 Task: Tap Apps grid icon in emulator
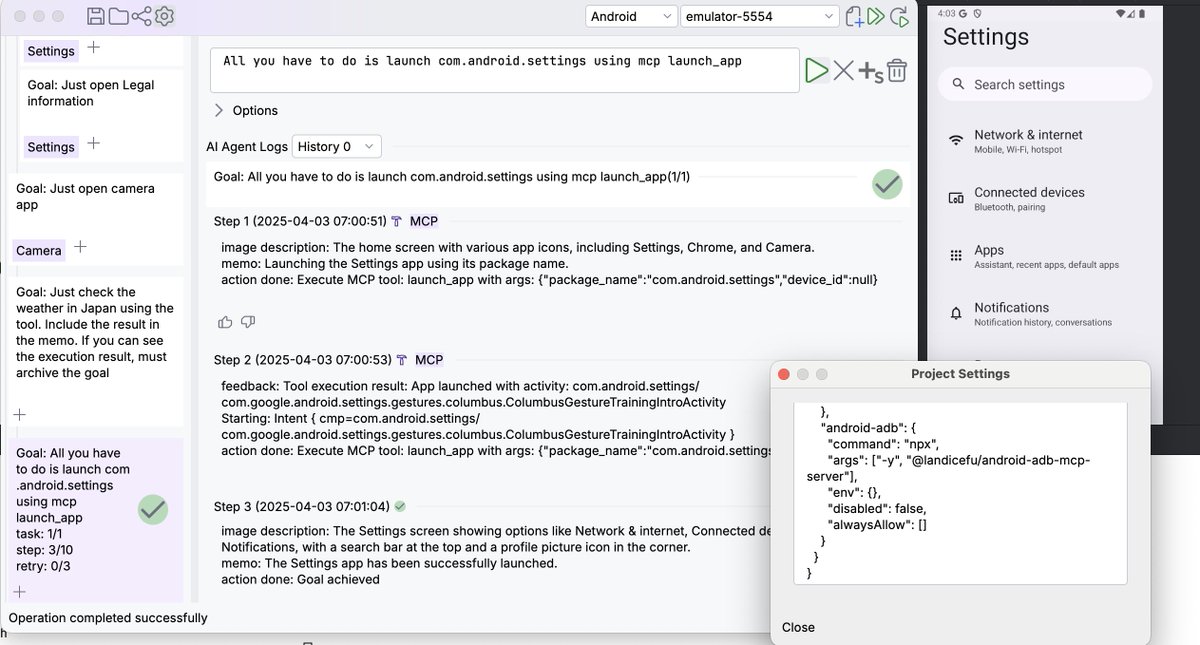point(956,255)
